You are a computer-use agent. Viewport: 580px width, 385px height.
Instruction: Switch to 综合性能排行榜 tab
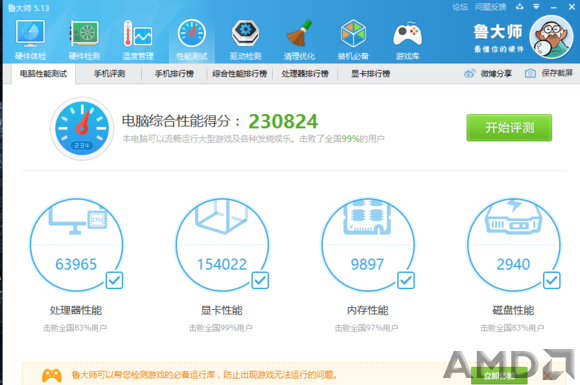coord(240,74)
